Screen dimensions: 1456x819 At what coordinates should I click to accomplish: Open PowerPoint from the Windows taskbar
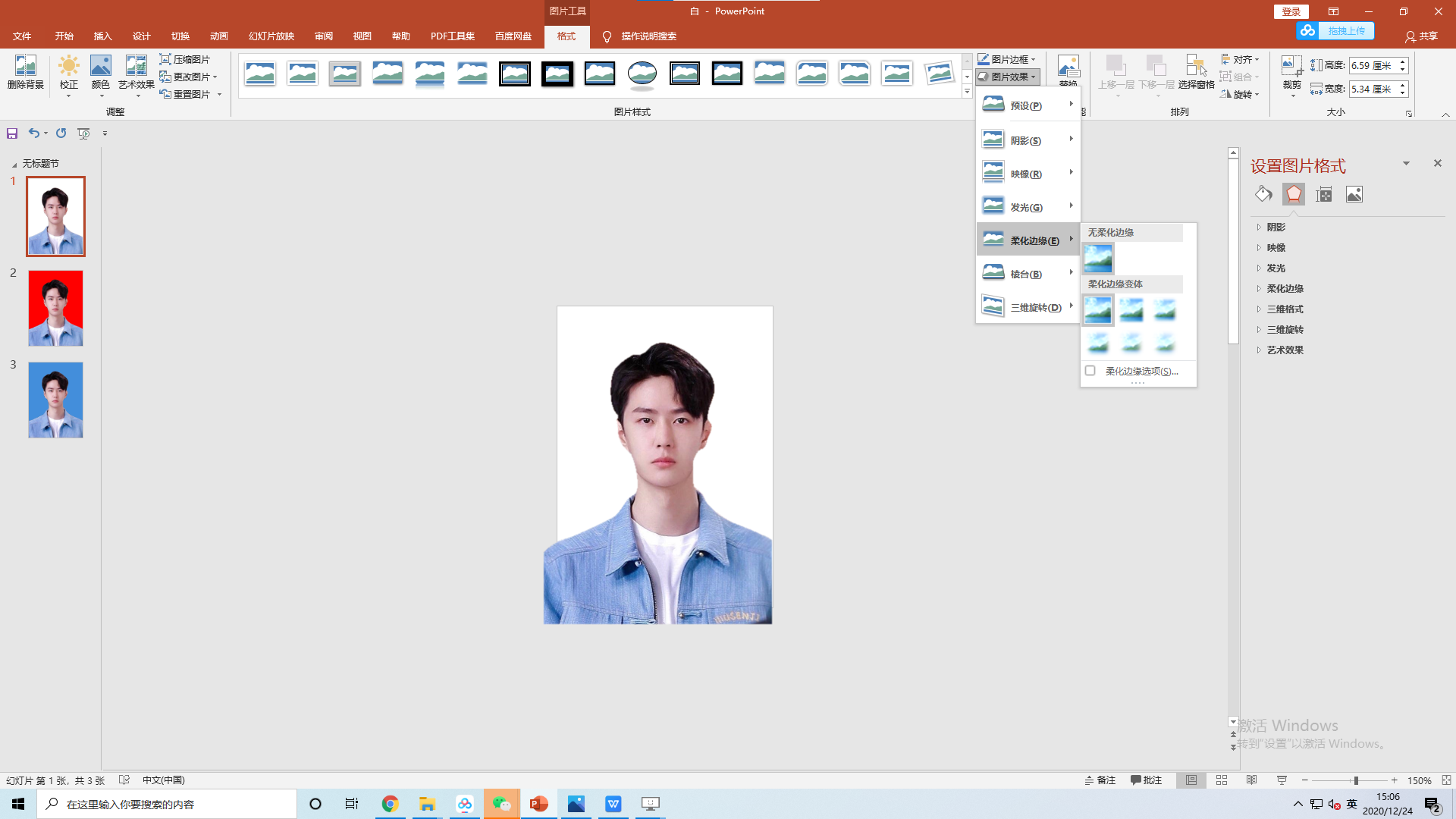click(x=538, y=804)
